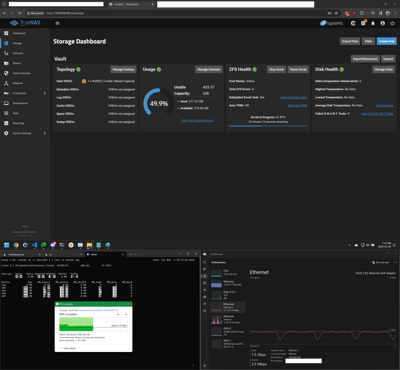
Task: Open Chrome from the taskbar
Action: (16, 245)
